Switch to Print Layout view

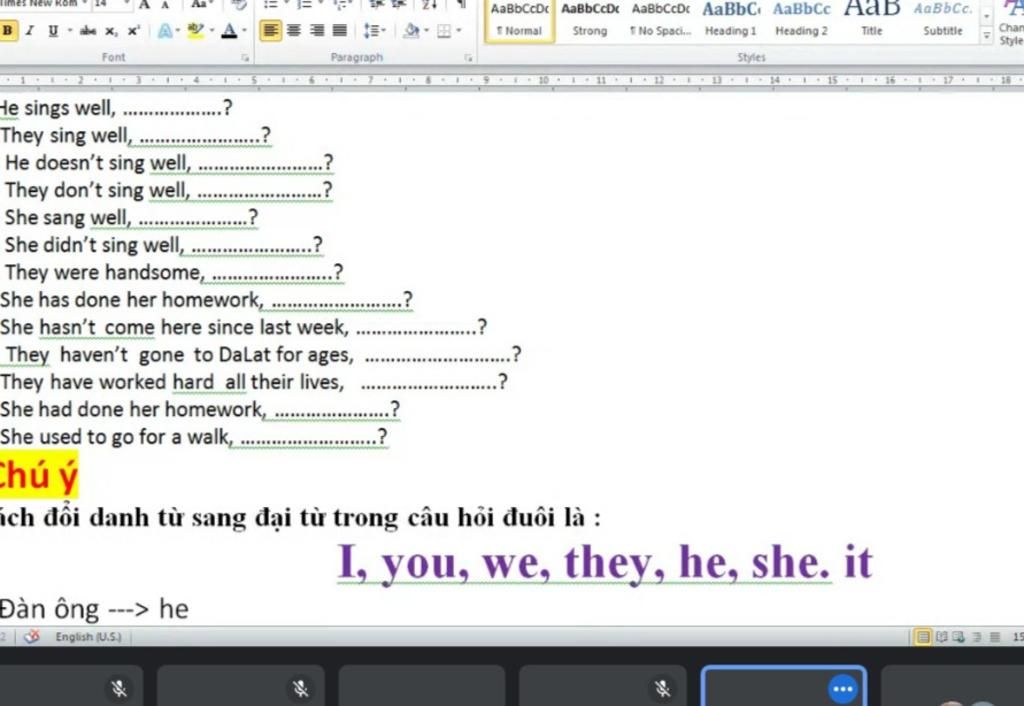[x=923, y=637]
